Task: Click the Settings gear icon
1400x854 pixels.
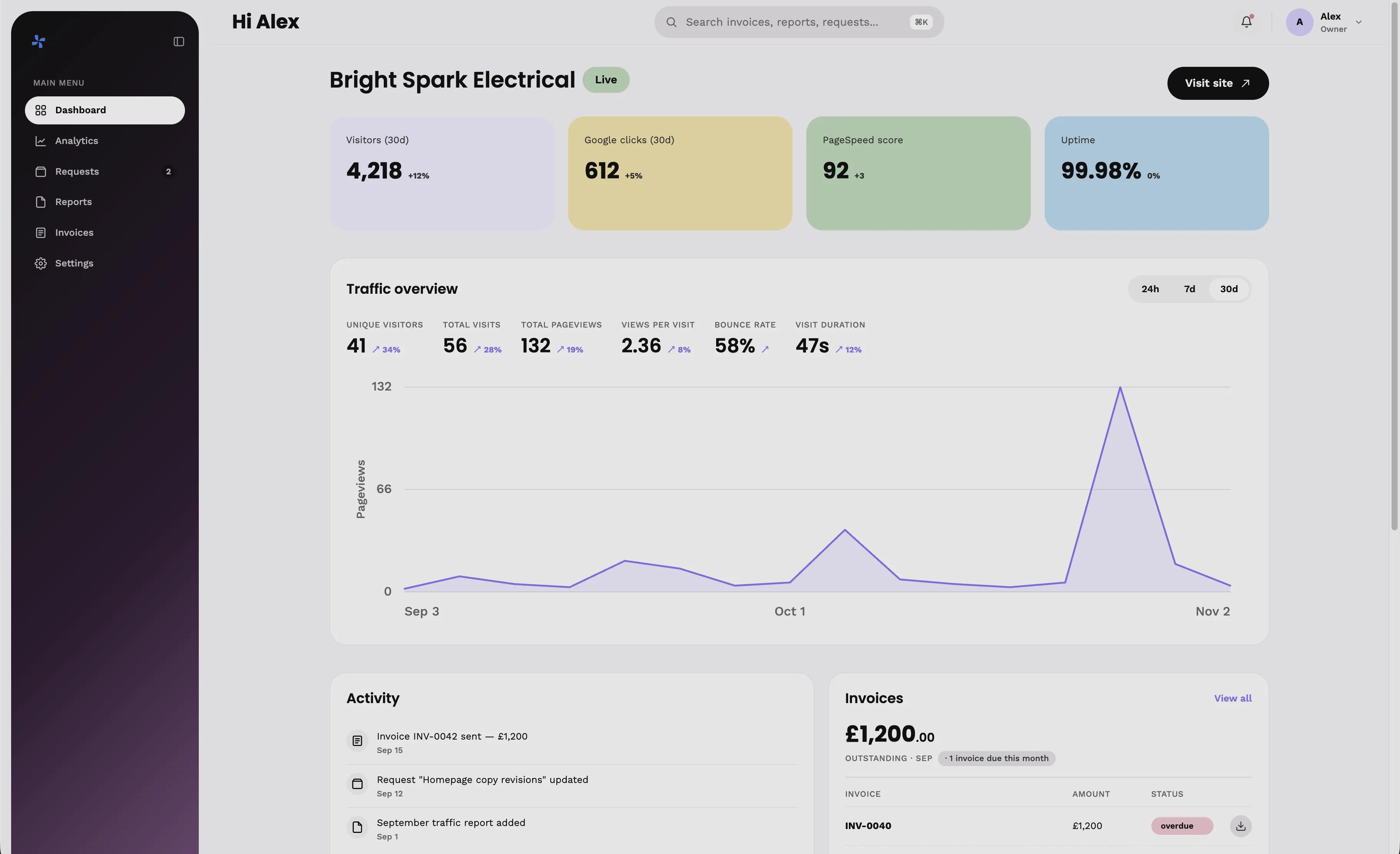Action: 40,263
